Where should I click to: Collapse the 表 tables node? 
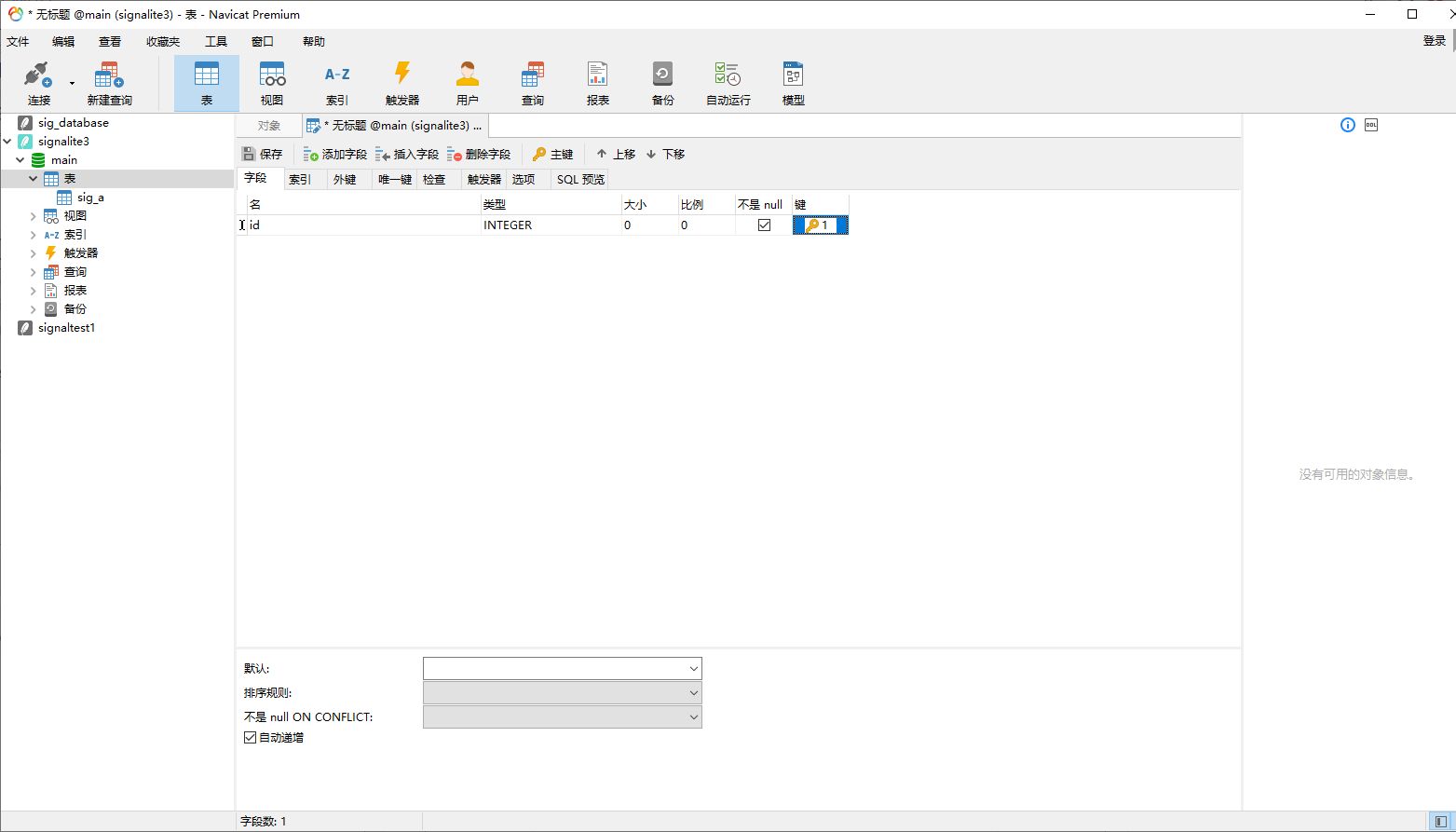(33, 179)
